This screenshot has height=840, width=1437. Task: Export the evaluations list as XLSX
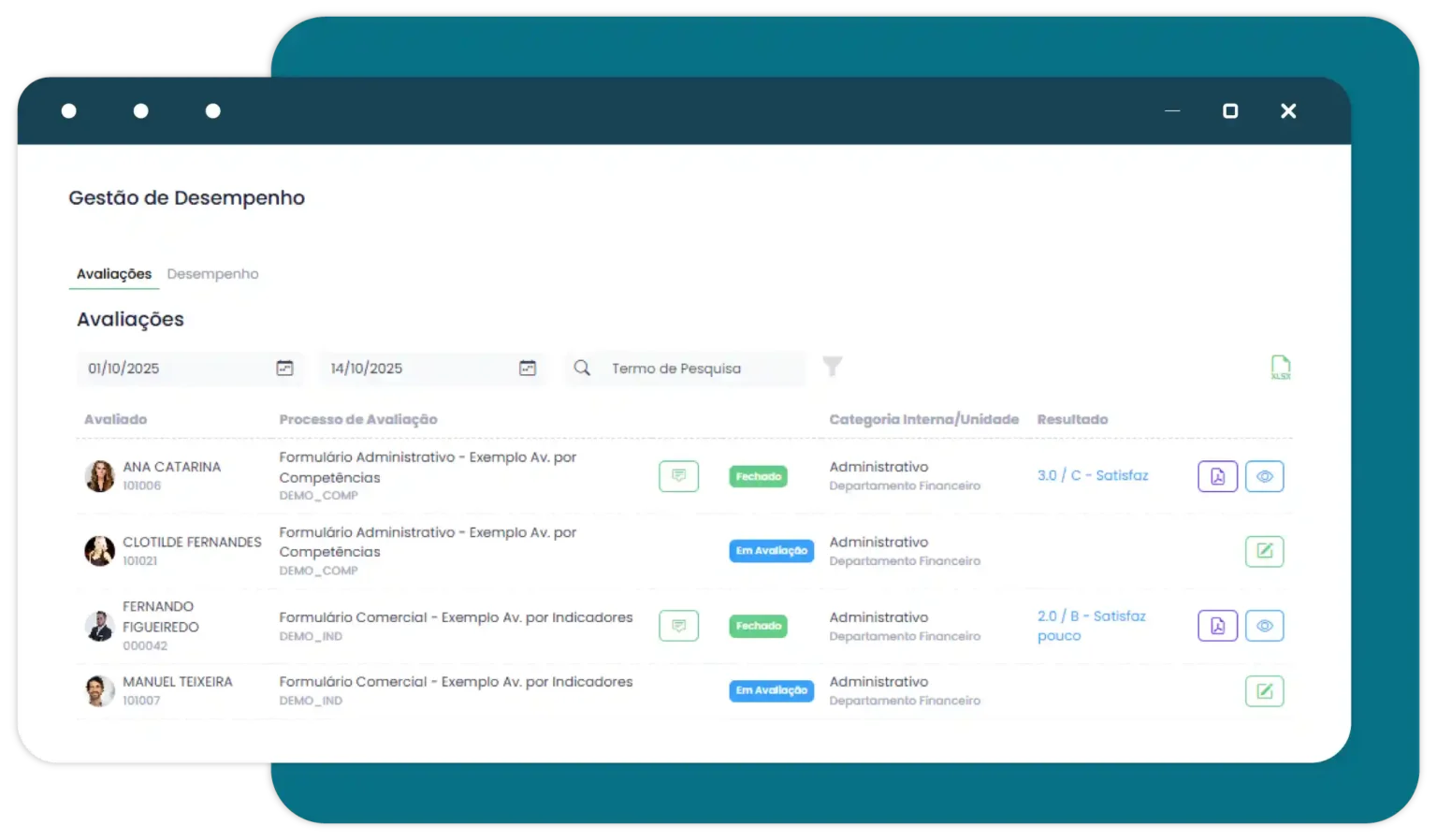[1281, 368]
